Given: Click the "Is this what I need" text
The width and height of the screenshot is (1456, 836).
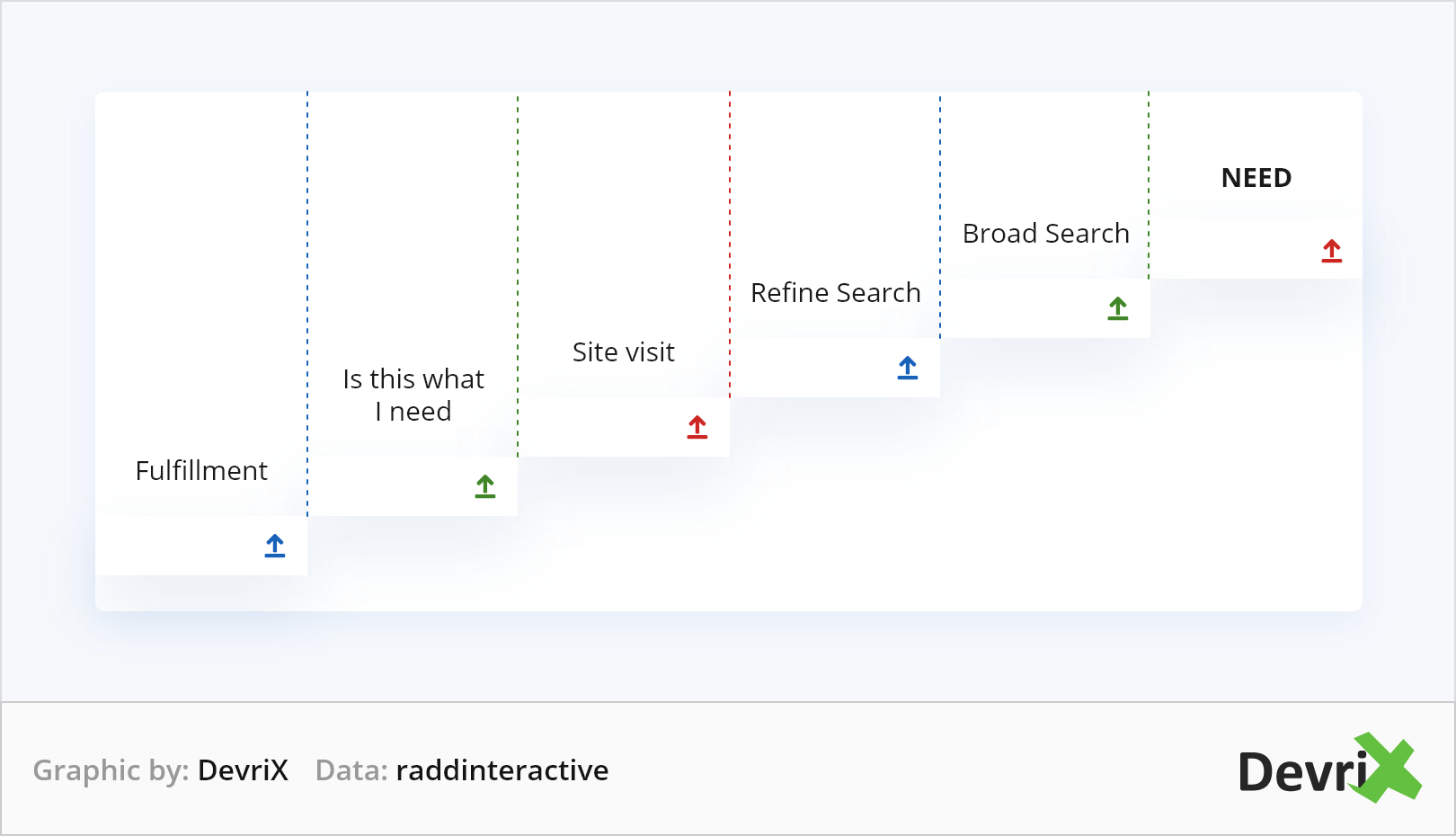Looking at the screenshot, I should point(413,396).
